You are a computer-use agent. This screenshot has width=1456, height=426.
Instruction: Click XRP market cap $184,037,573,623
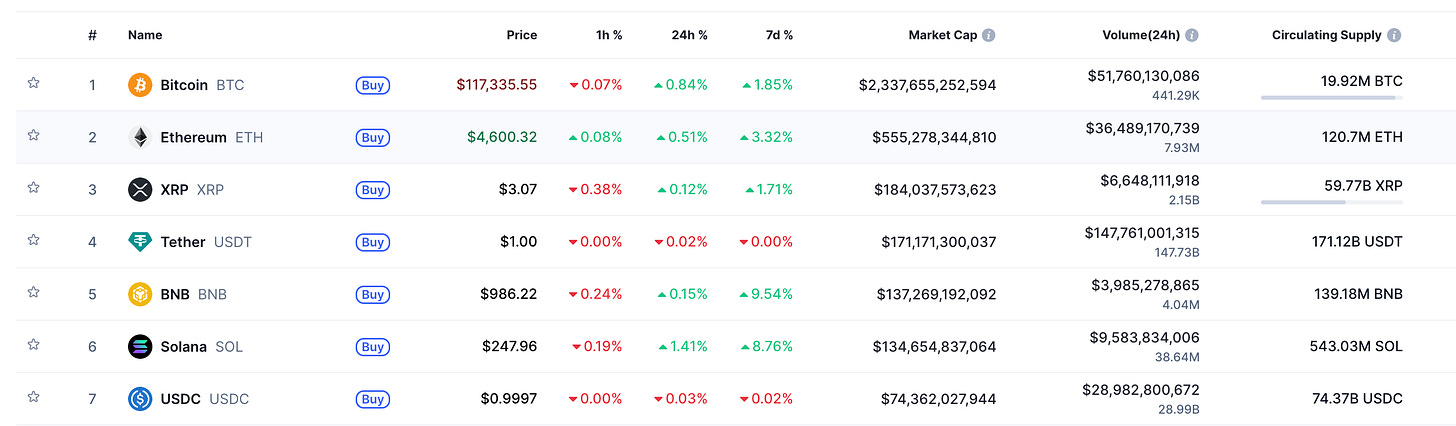935,189
